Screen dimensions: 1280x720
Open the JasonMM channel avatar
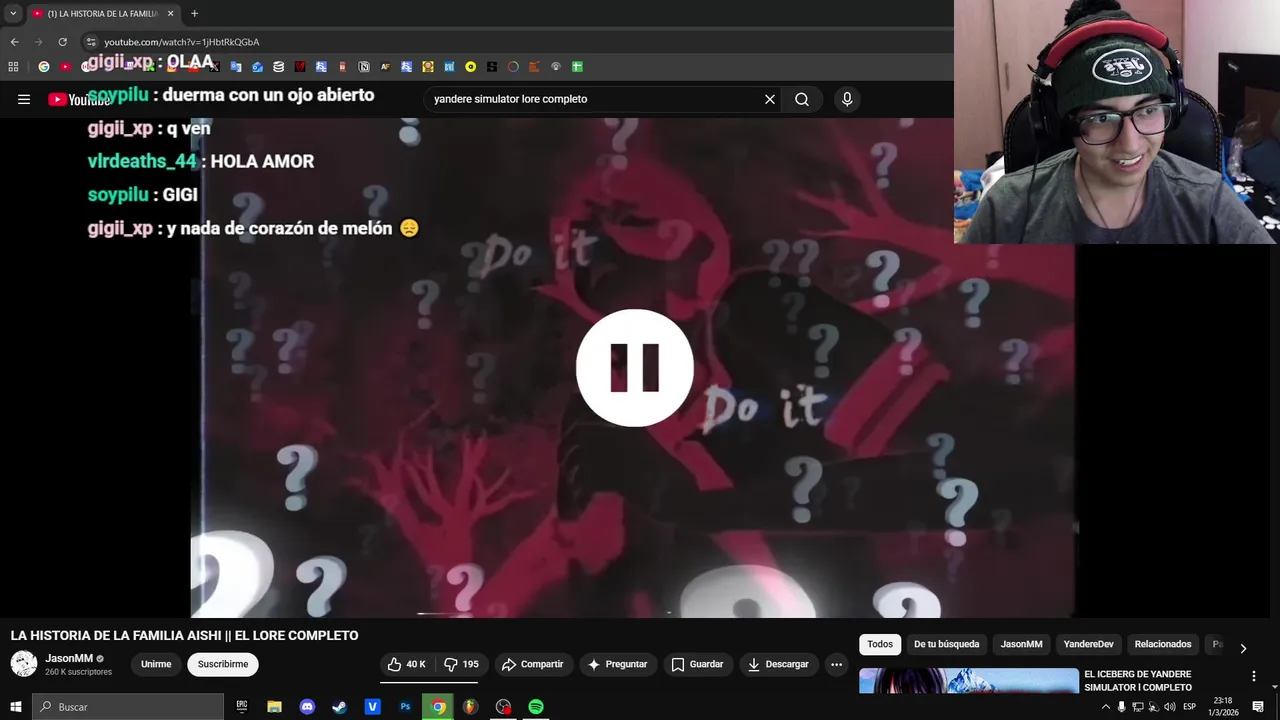(24, 664)
